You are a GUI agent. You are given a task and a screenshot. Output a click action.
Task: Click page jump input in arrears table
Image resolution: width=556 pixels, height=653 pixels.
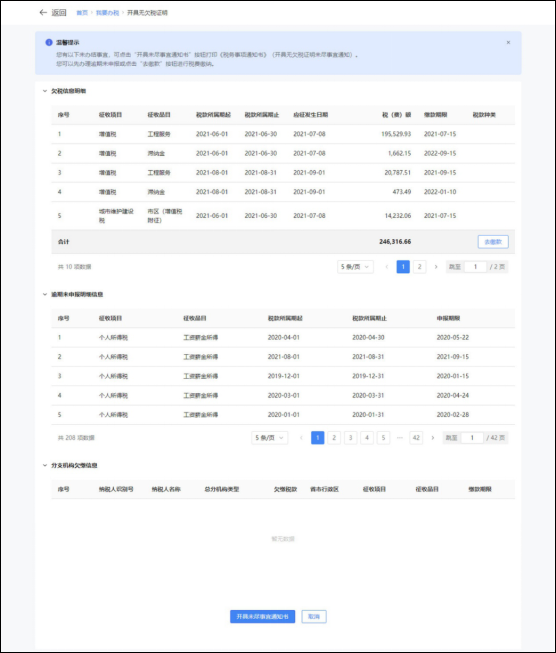[x=475, y=267]
